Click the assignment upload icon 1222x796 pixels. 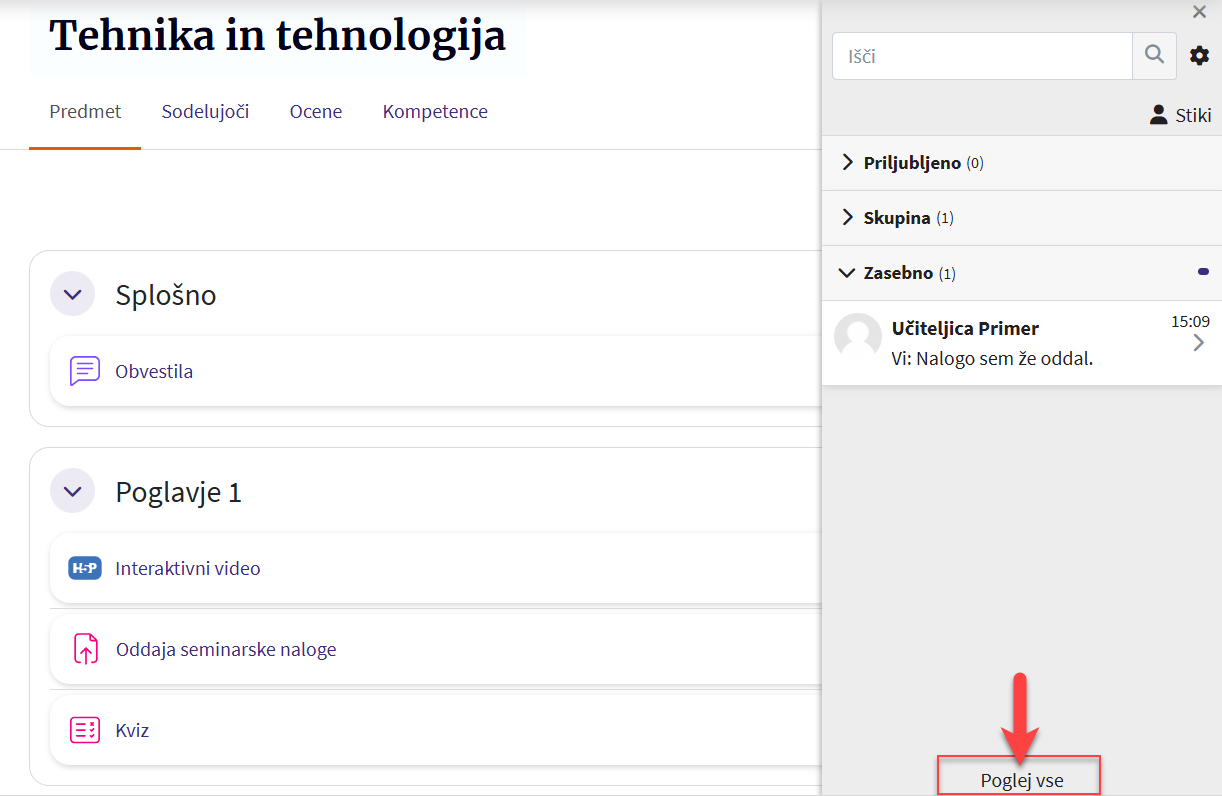(85, 649)
